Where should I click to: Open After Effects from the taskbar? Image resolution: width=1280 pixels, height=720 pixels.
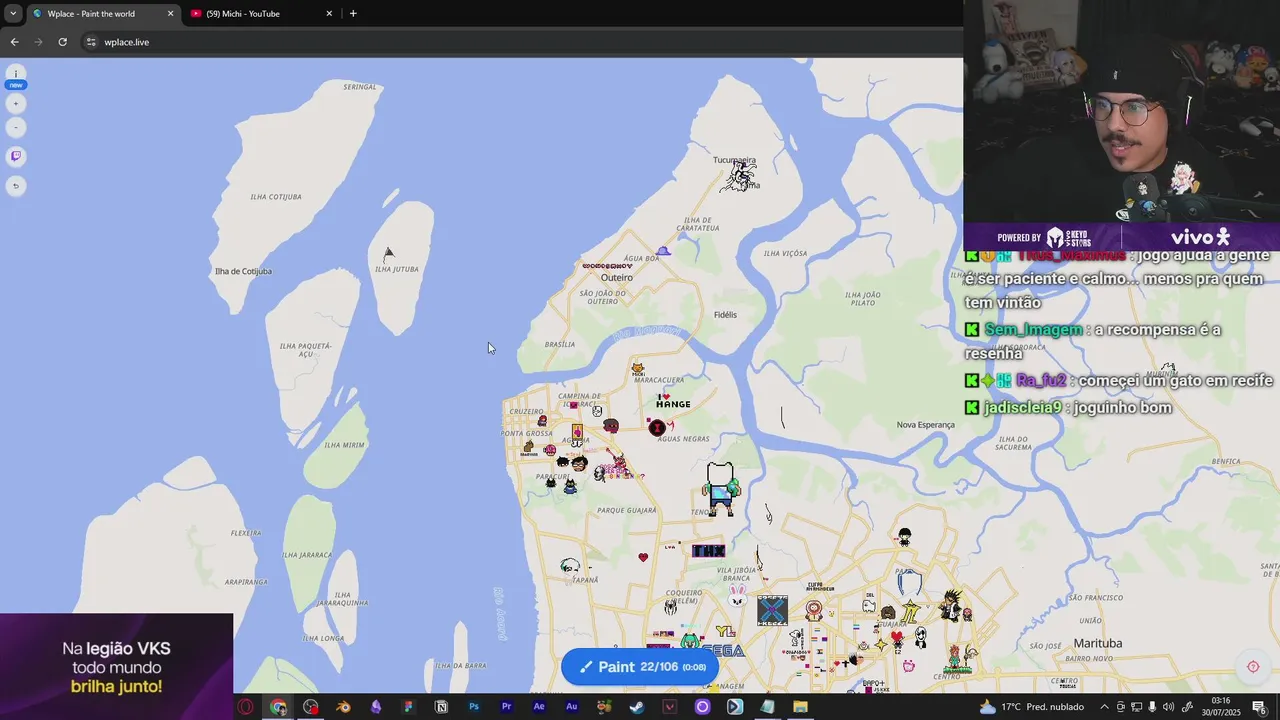pyautogui.click(x=539, y=707)
